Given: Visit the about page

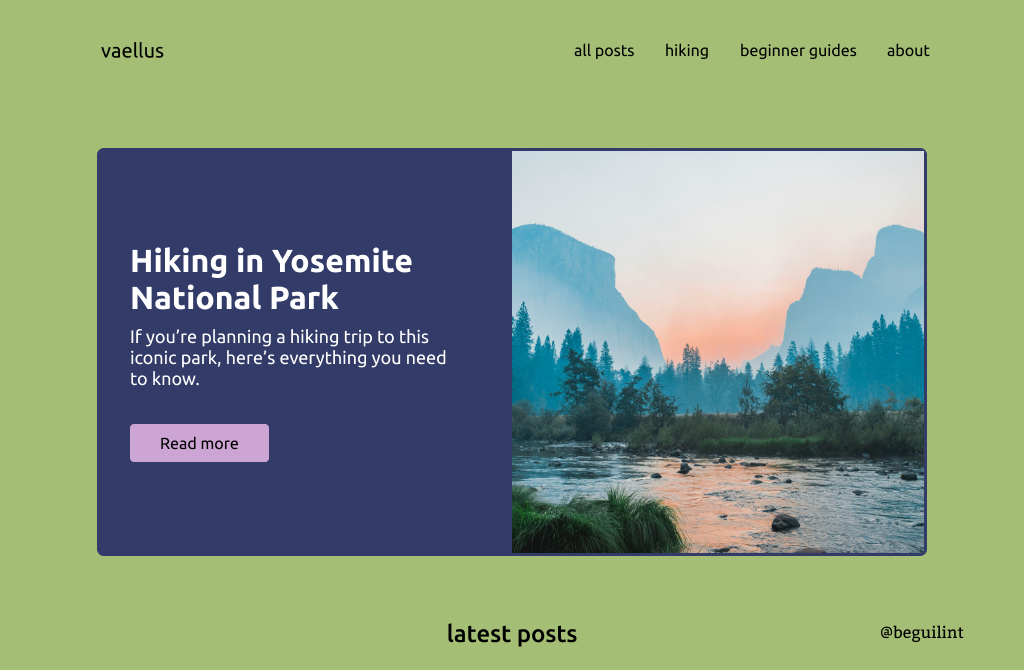Looking at the screenshot, I should [x=908, y=51].
